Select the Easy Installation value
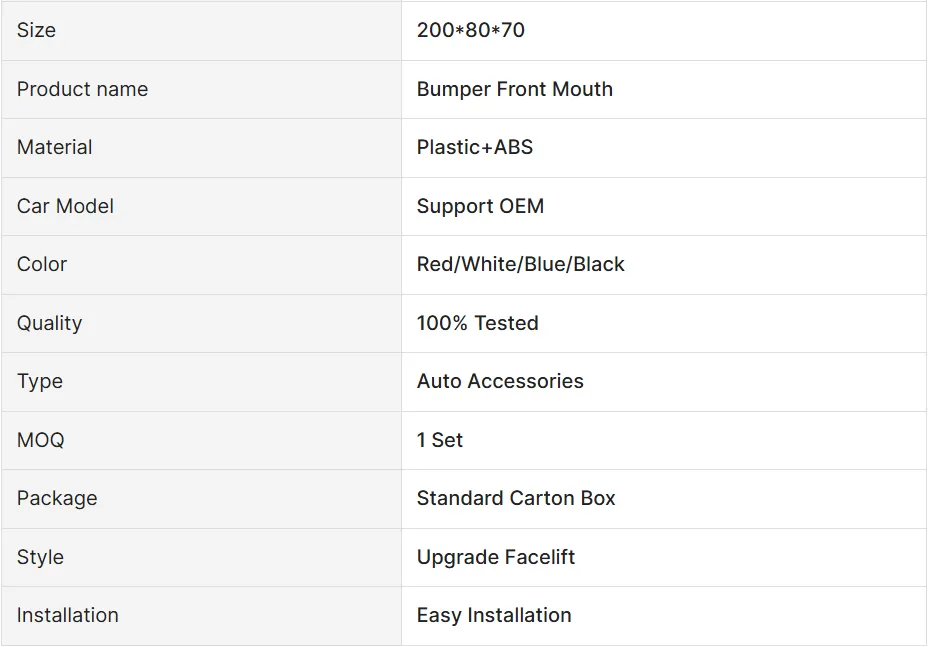Image resolution: width=930 pixels, height=647 pixels. [494, 615]
